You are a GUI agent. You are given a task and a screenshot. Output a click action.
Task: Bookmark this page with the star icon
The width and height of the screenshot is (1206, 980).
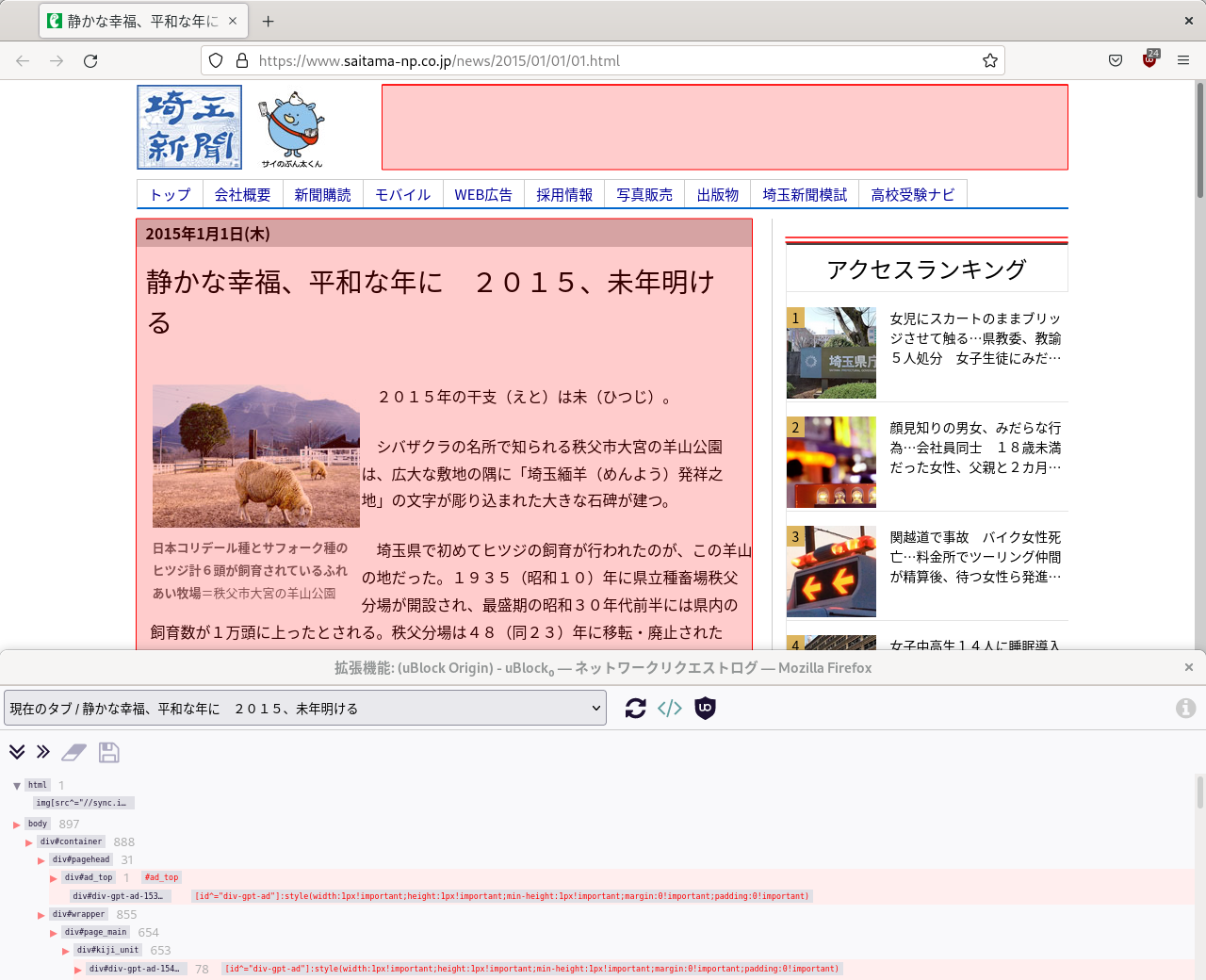[990, 60]
